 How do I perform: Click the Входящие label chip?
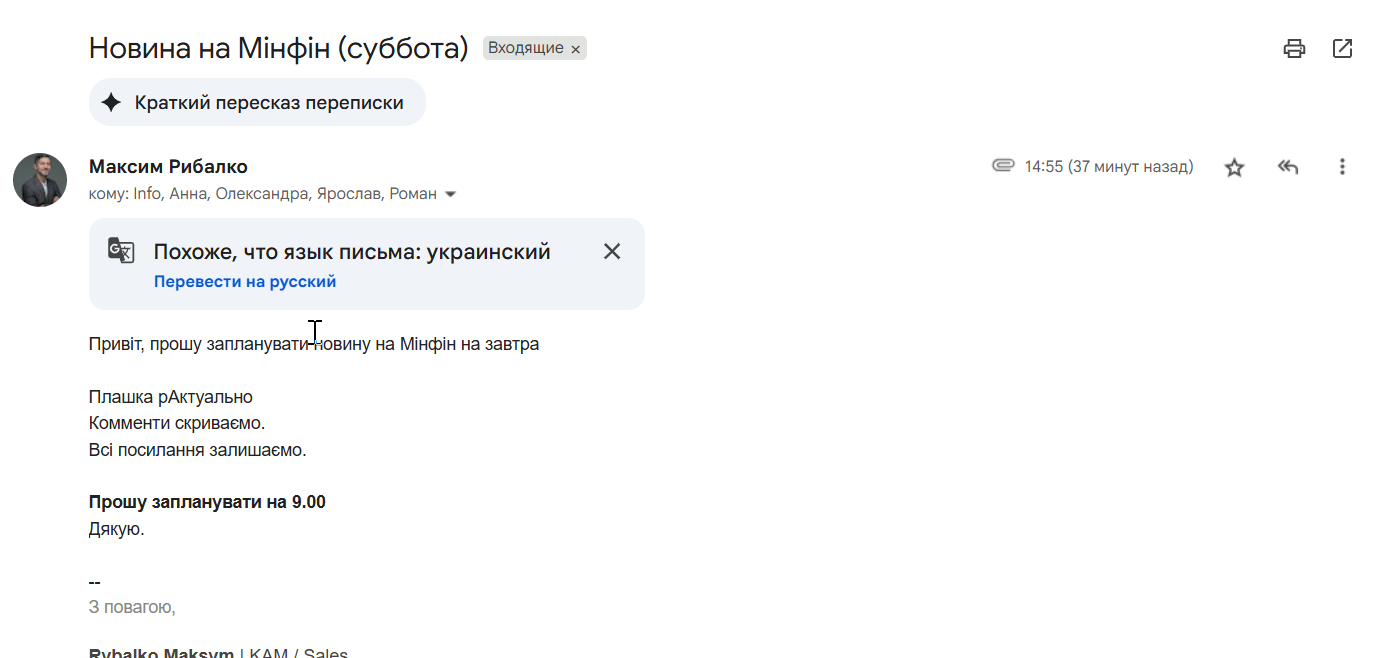pos(525,48)
